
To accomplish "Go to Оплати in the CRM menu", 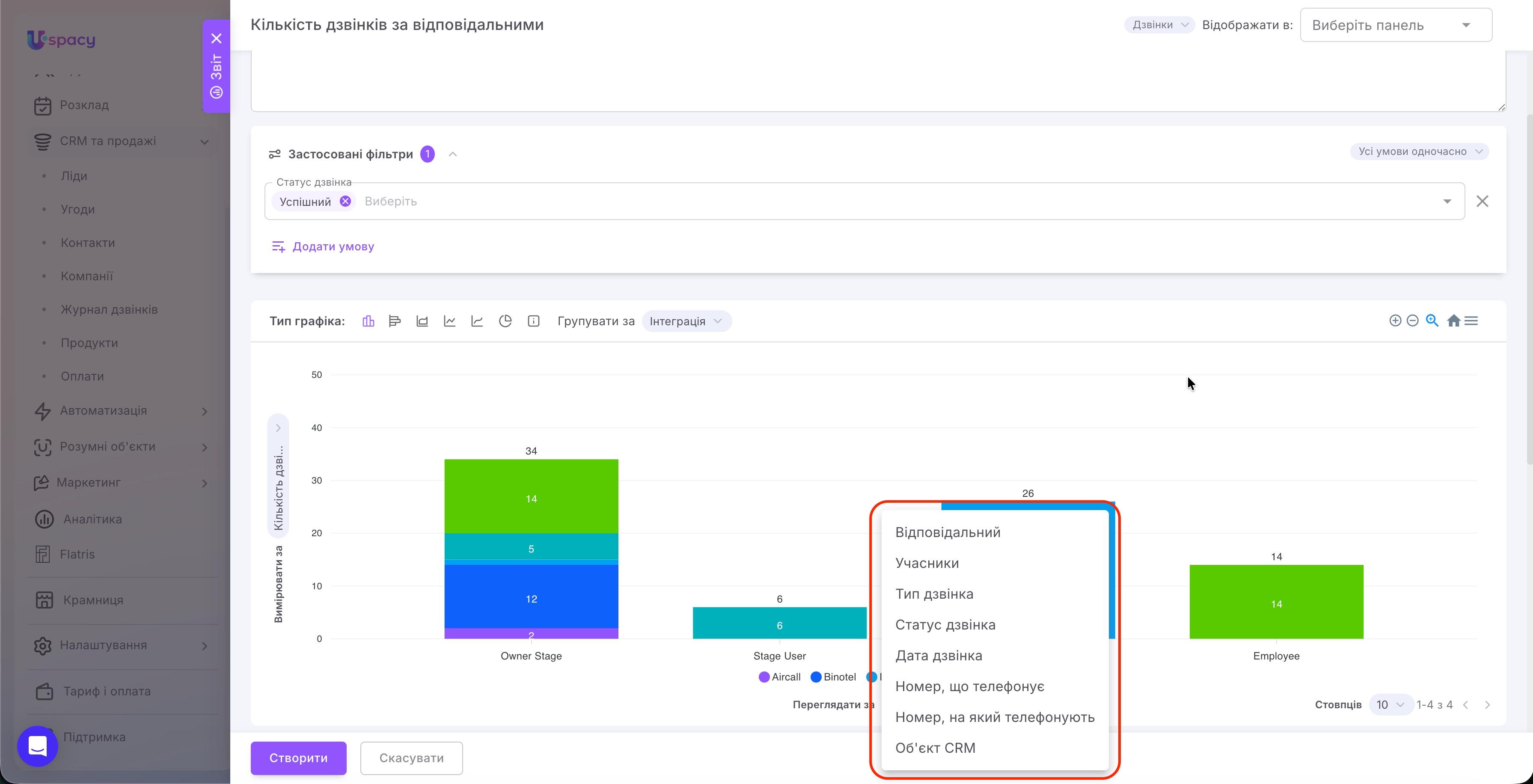I will coord(82,376).
